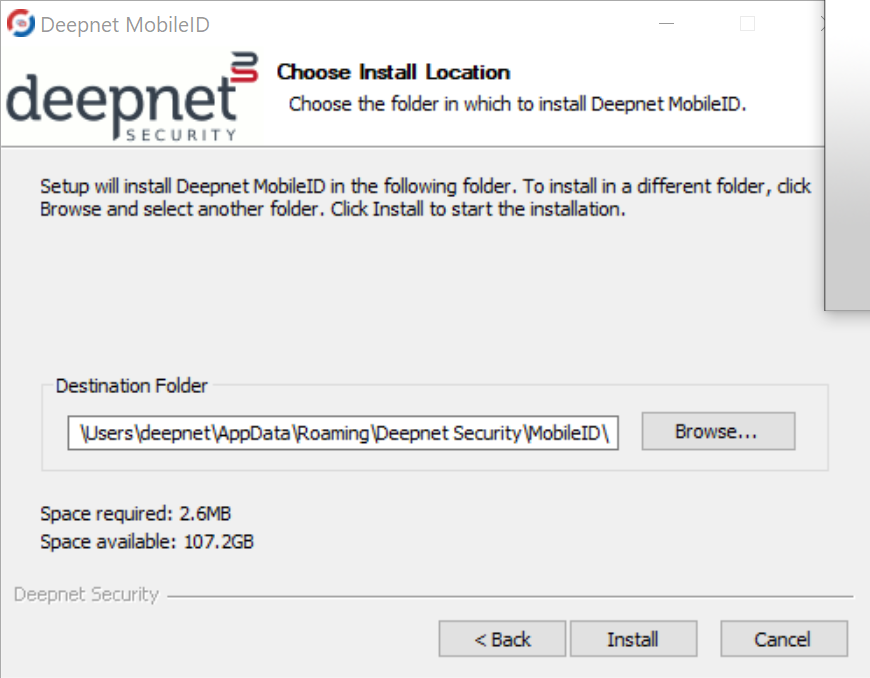Click the Choose Install Location heading
The height and width of the screenshot is (678, 870).
pos(393,72)
